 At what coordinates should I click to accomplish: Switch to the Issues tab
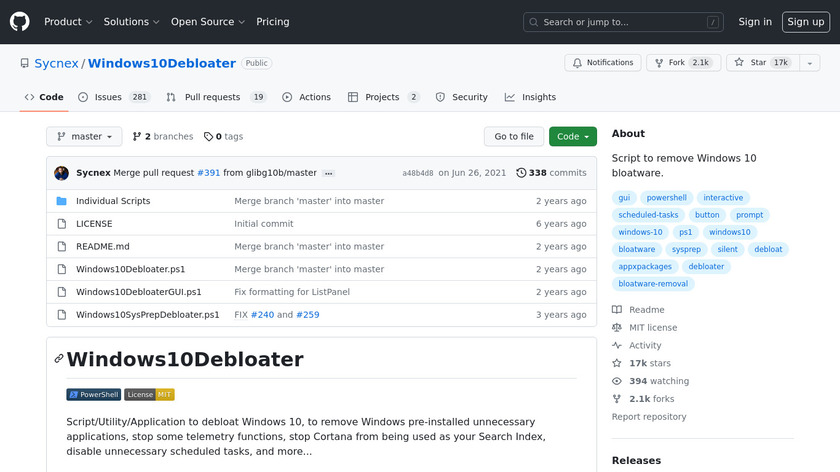113,97
